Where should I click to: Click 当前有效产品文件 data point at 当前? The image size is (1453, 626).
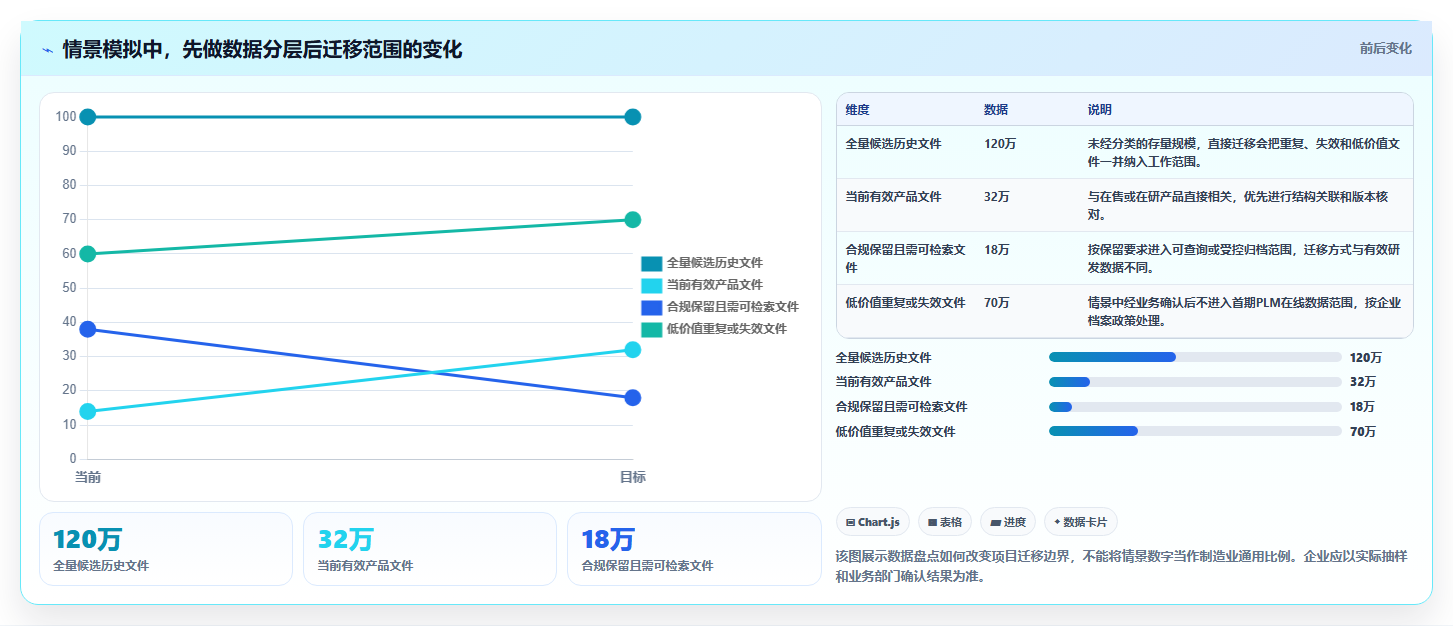(x=88, y=411)
